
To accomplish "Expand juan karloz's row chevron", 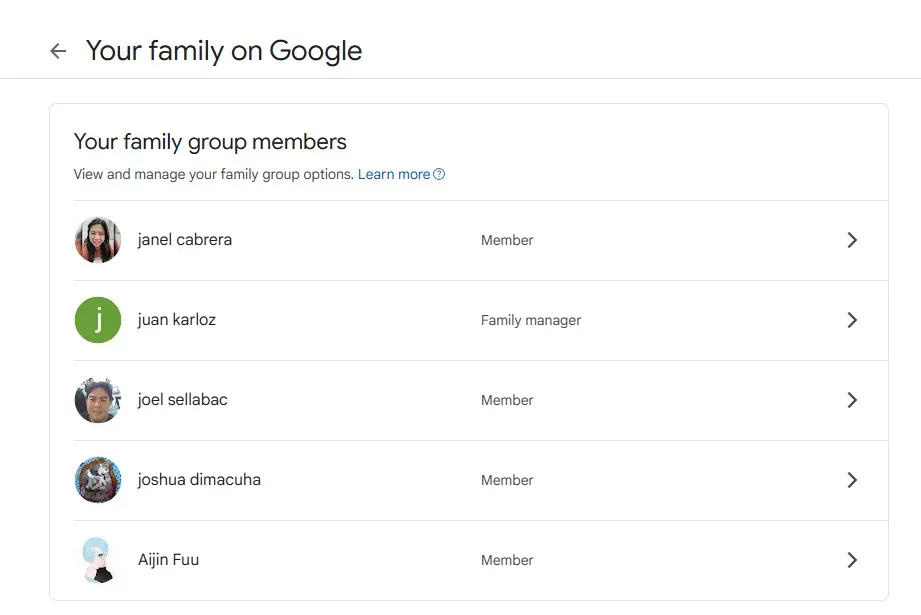I will tap(852, 320).
